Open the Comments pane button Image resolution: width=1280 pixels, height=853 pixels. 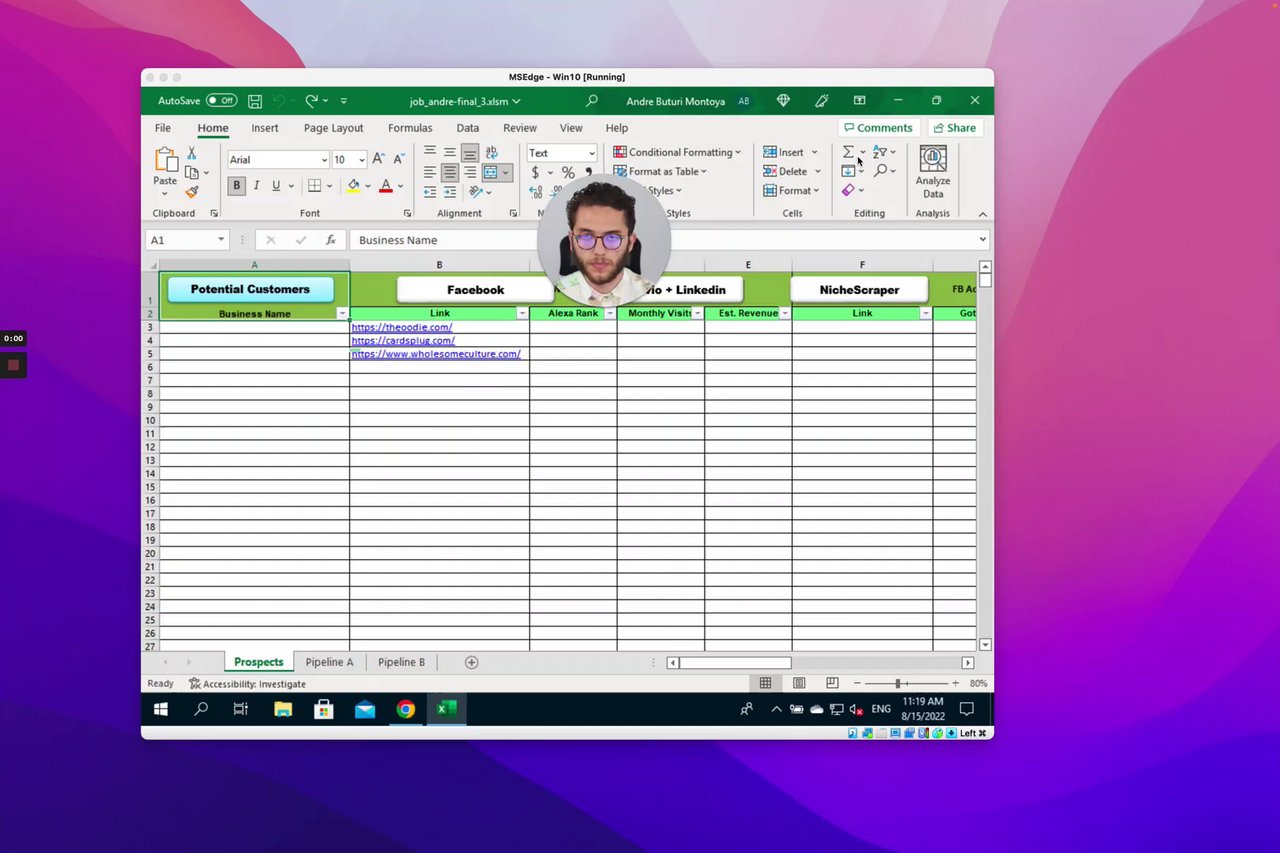(x=878, y=128)
